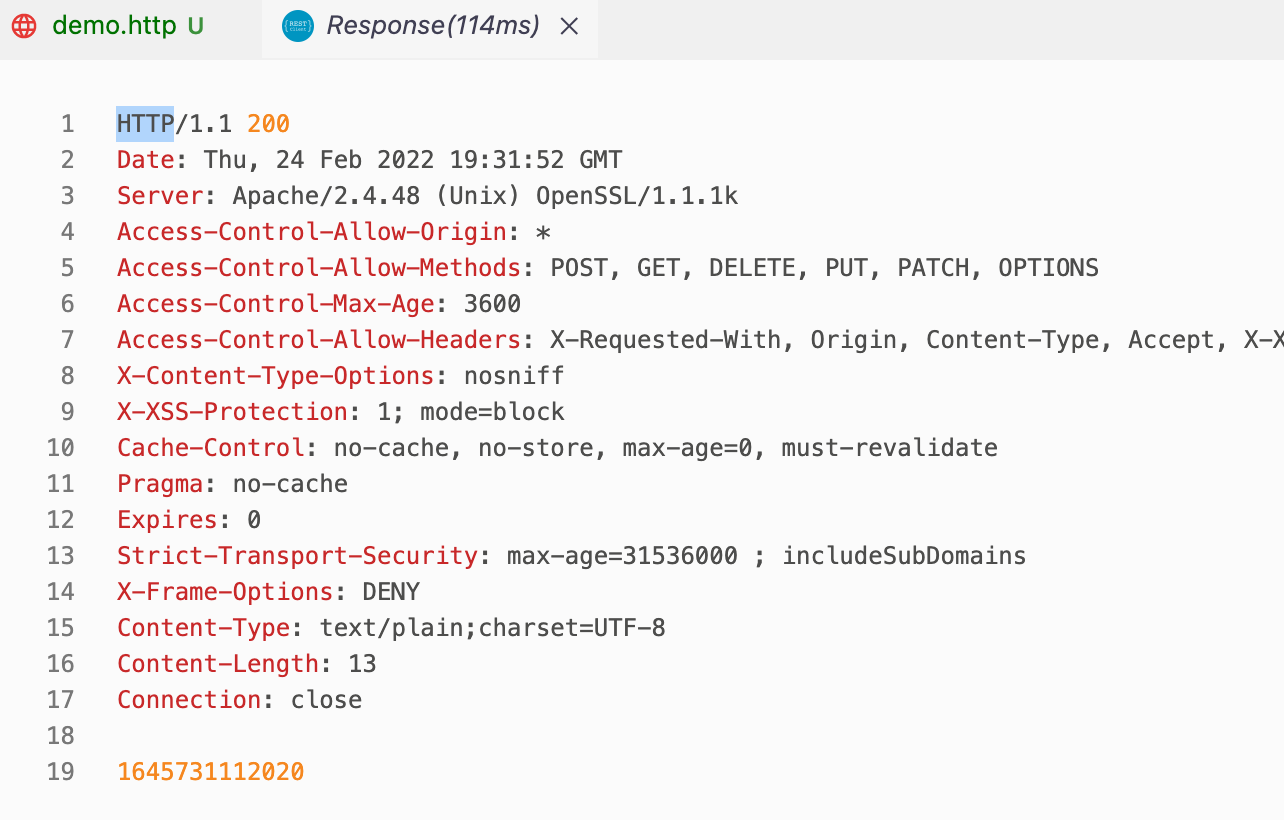Click line number 19

coord(61,771)
